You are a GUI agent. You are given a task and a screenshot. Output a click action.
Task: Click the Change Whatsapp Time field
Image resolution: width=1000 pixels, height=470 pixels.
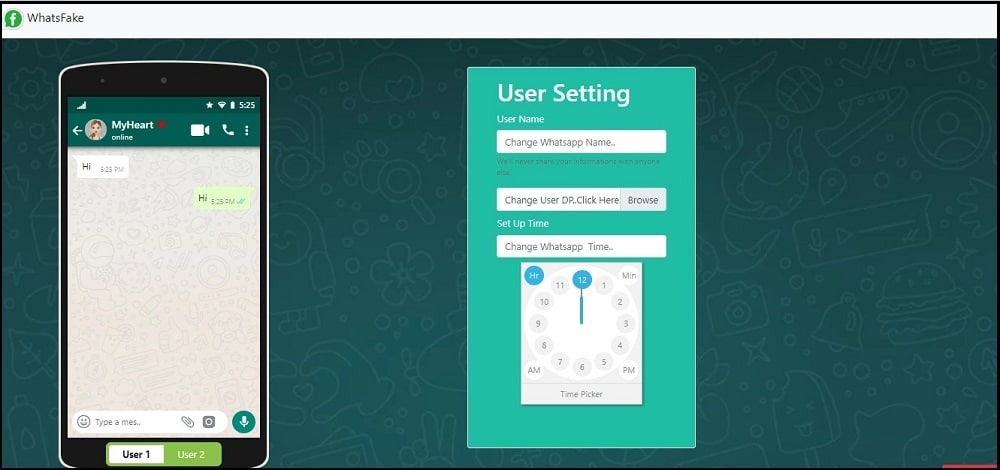coord(582,246)
